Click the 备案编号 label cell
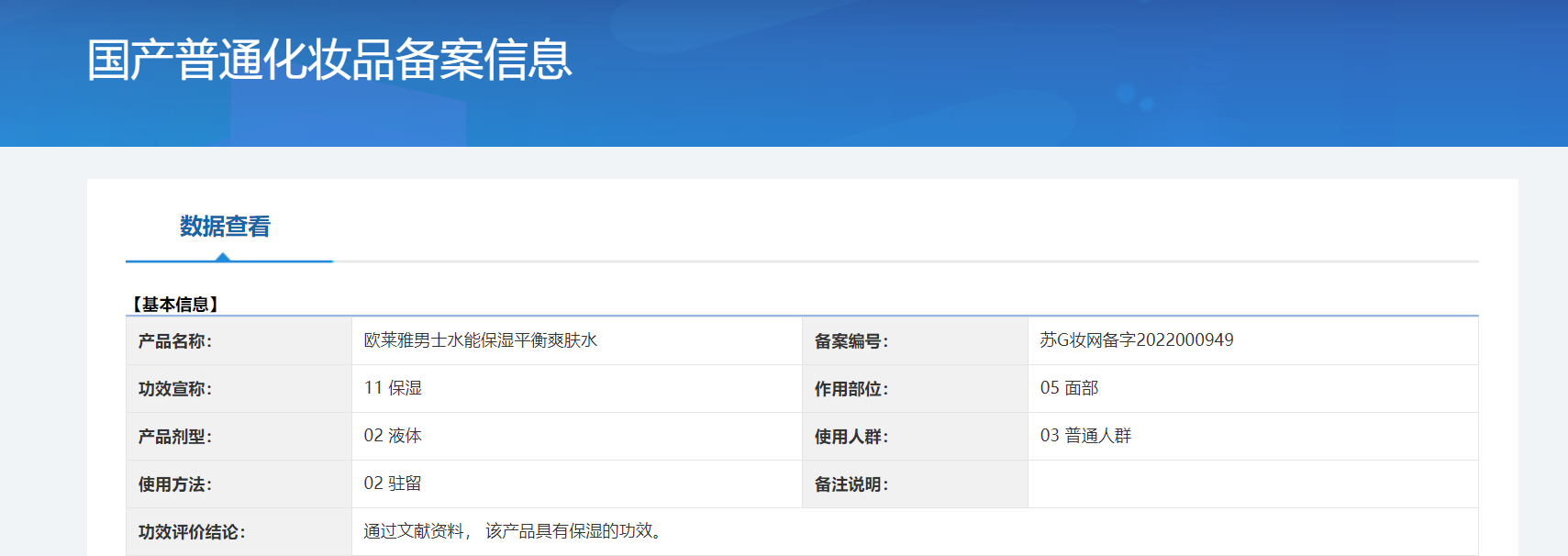This screenshot has width=1568, height=556. (915, 341)
